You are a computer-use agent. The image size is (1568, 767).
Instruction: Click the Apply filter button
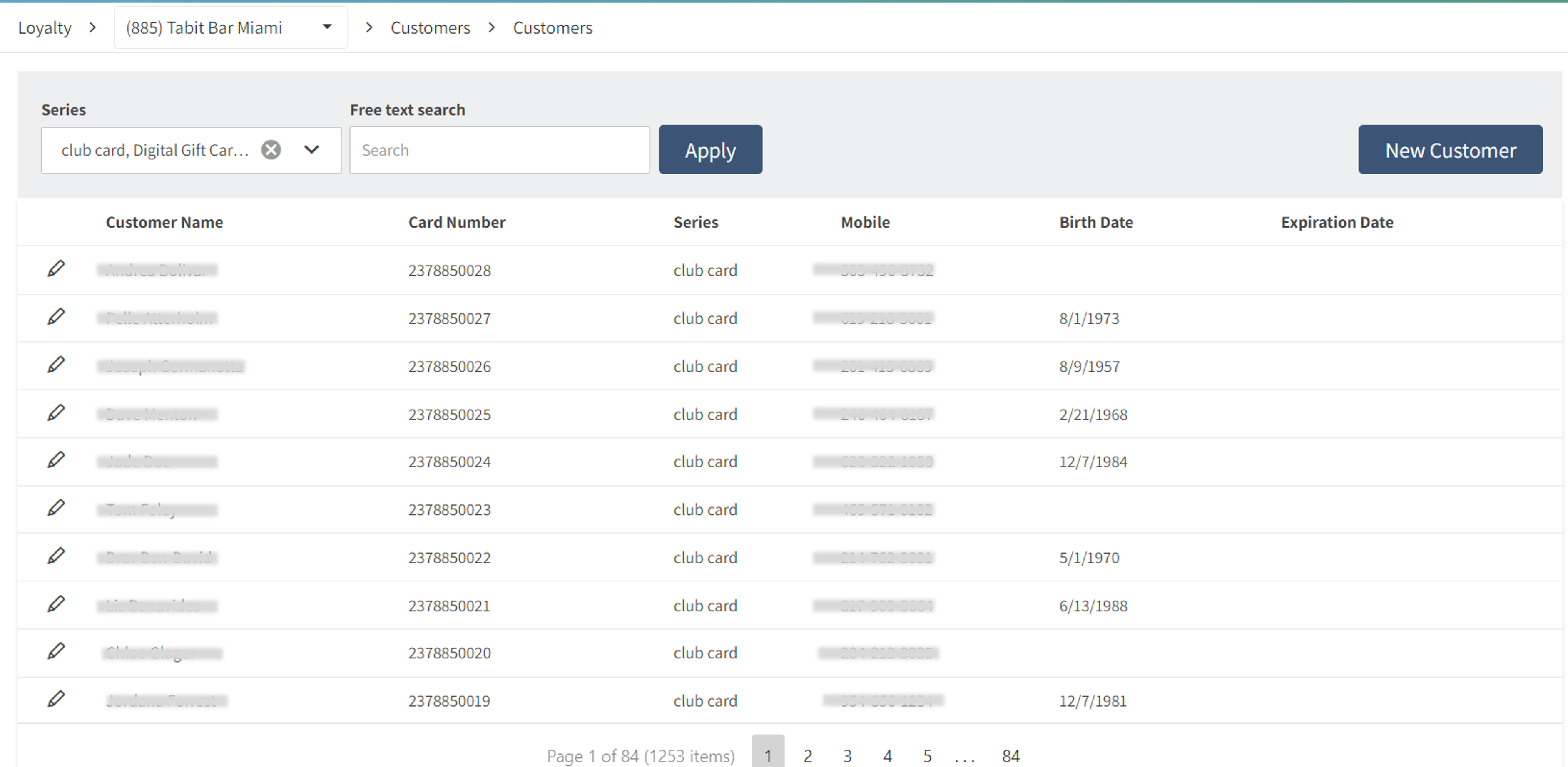pos(710,150)
